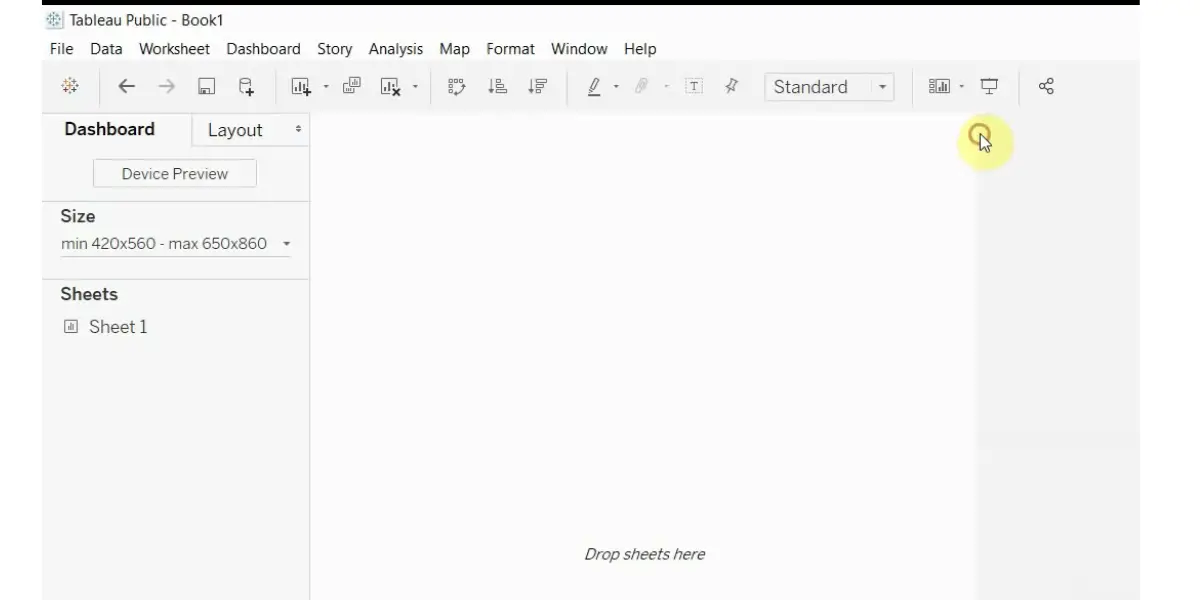The width and height of the screenshot is (1200, 600).
Task: Click the Group members paperclip icon
Action: pyautogui.click(x=642, y=87)
